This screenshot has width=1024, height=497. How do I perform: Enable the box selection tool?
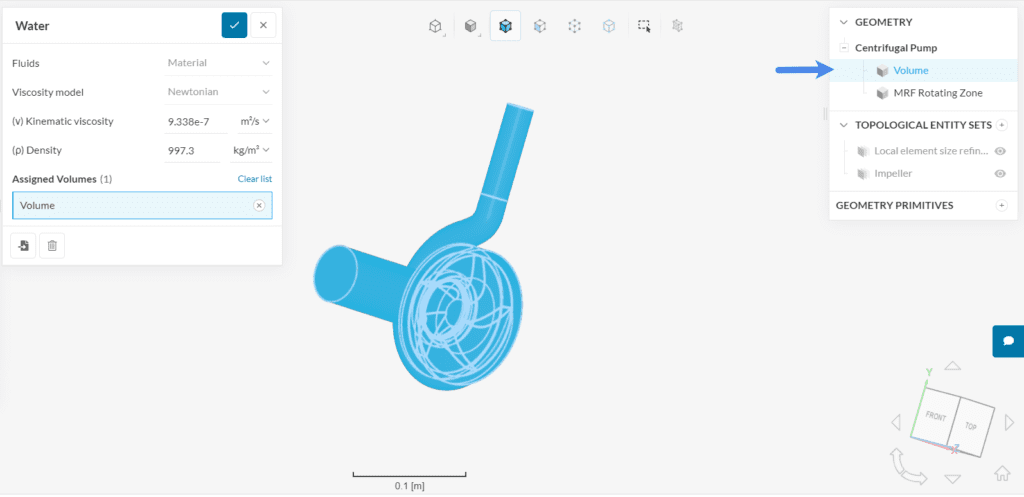(x=645, y=26)
